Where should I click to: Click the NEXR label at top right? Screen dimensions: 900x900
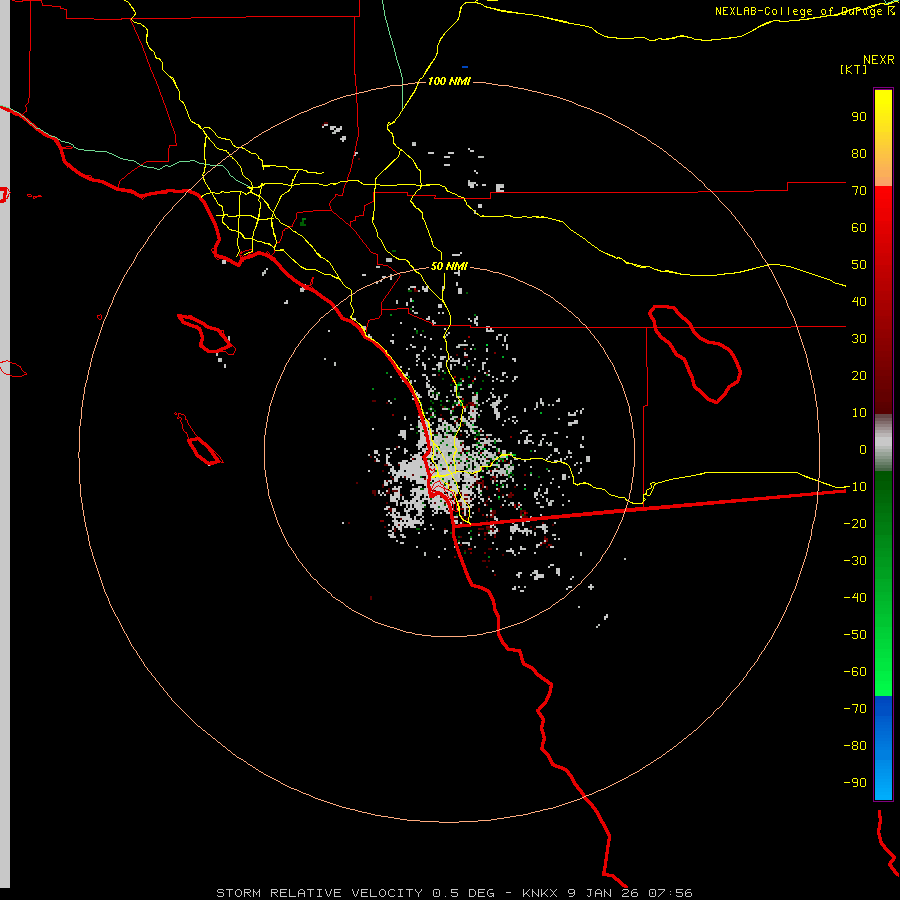(879, 59)
